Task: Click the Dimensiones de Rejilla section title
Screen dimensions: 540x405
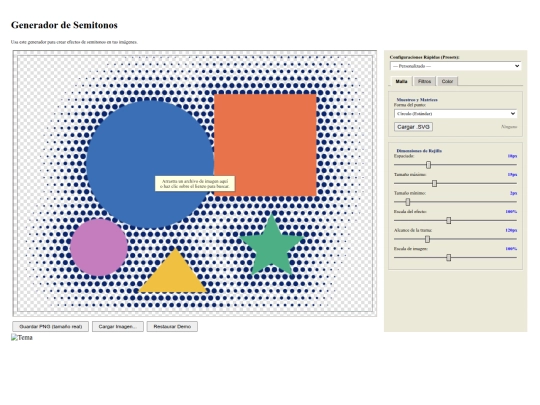Action: 419,151
